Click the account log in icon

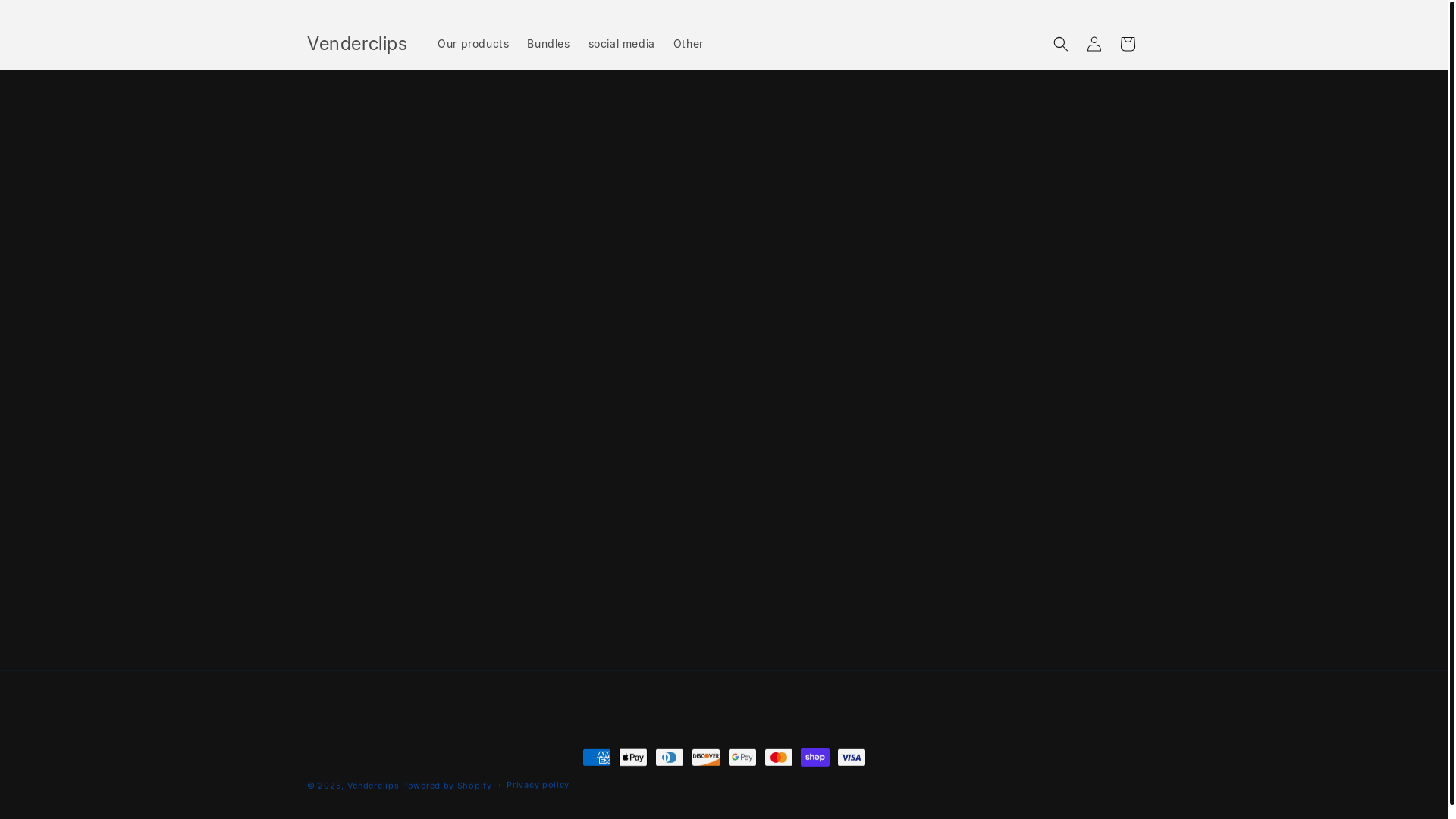(x=1094, y=44)
